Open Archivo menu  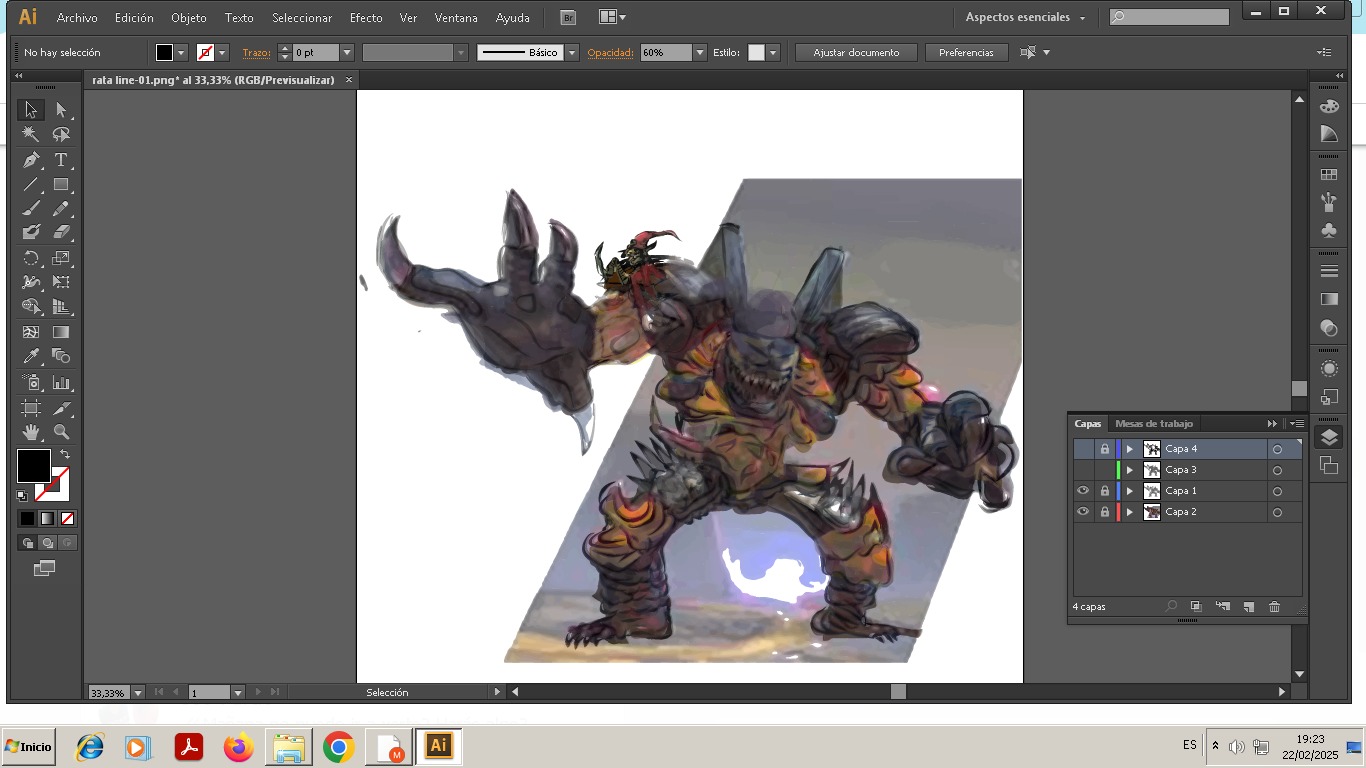point(77,18)
